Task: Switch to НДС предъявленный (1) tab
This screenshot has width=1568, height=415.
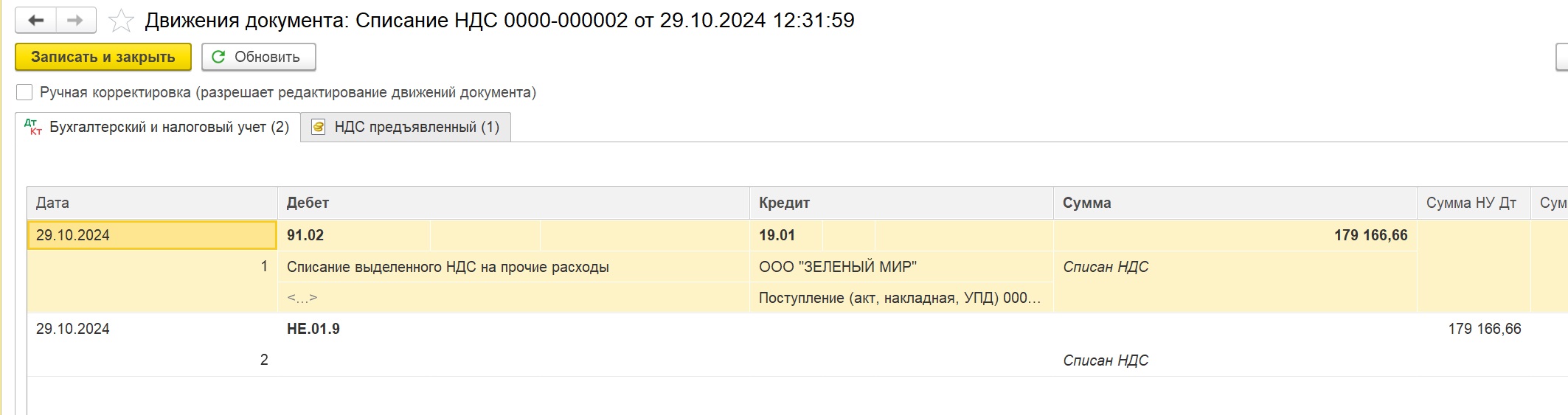Action: tap(406, 127)
